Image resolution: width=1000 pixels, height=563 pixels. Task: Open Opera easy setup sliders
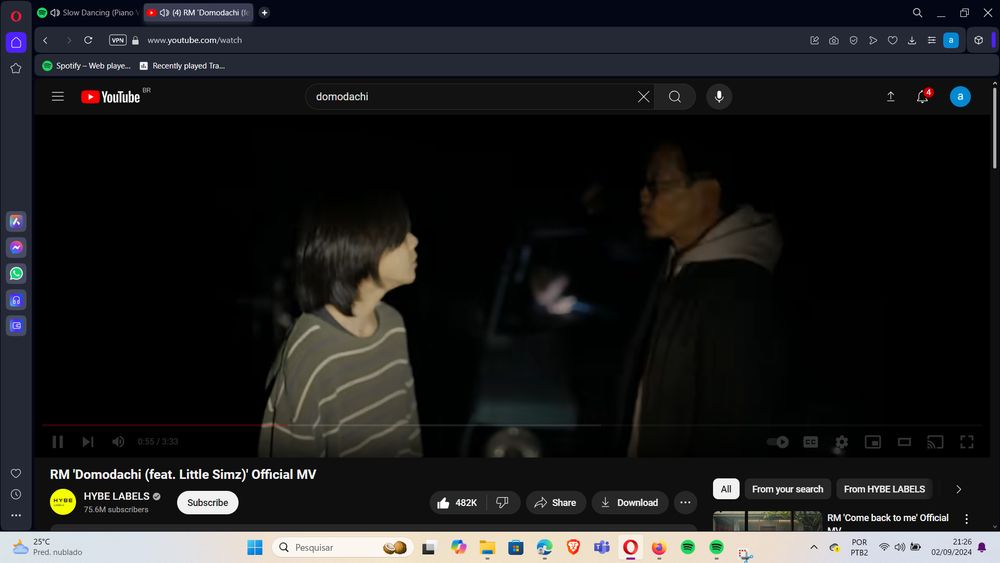932,40
